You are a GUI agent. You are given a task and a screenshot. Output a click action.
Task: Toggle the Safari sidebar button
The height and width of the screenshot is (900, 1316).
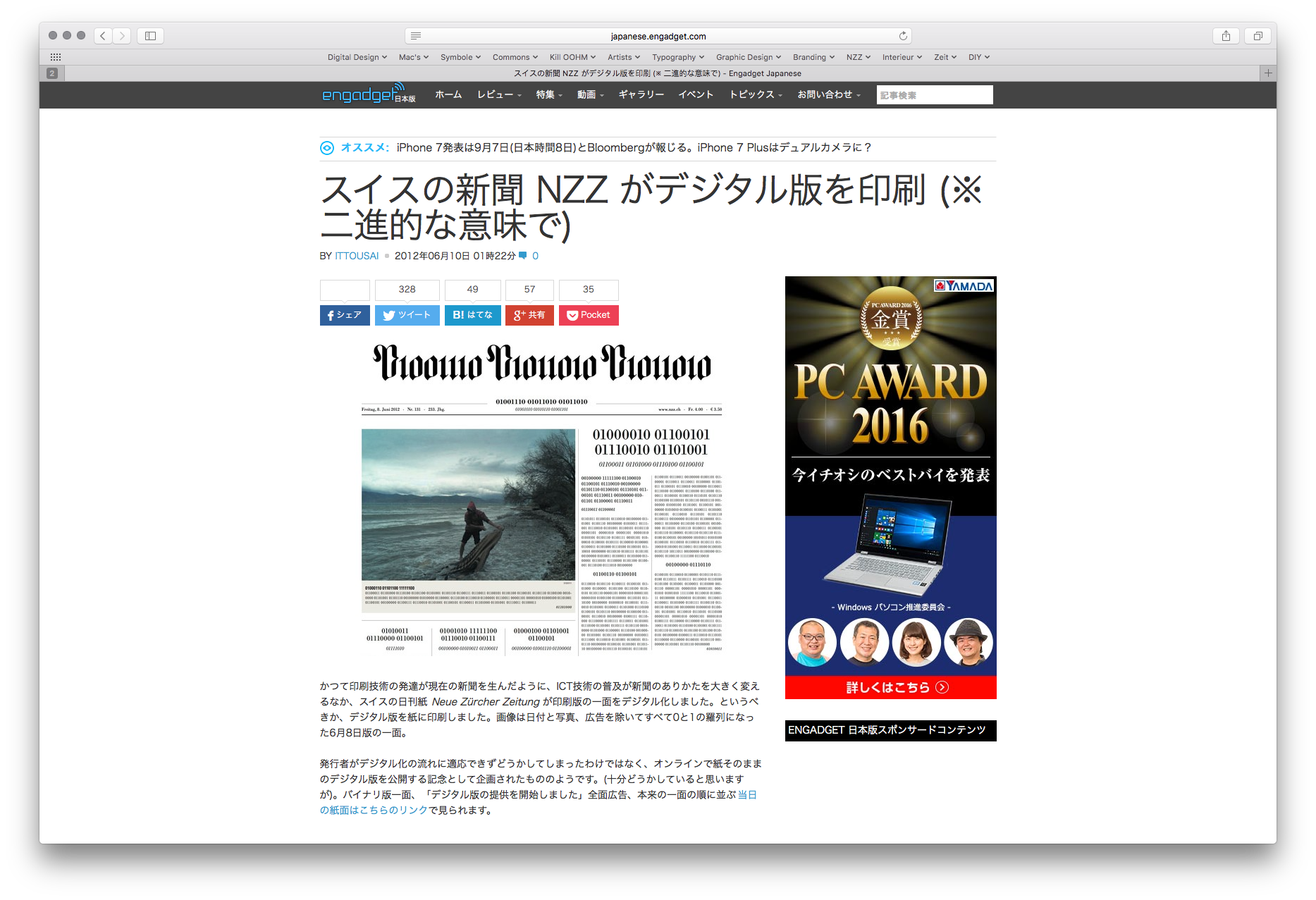tap(150, 36)
